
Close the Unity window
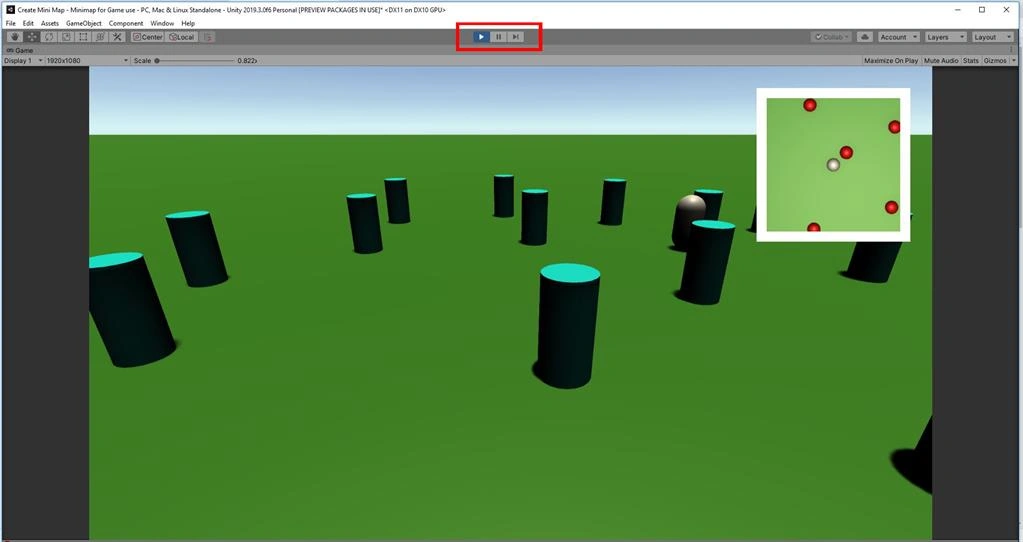[1007, 10]
